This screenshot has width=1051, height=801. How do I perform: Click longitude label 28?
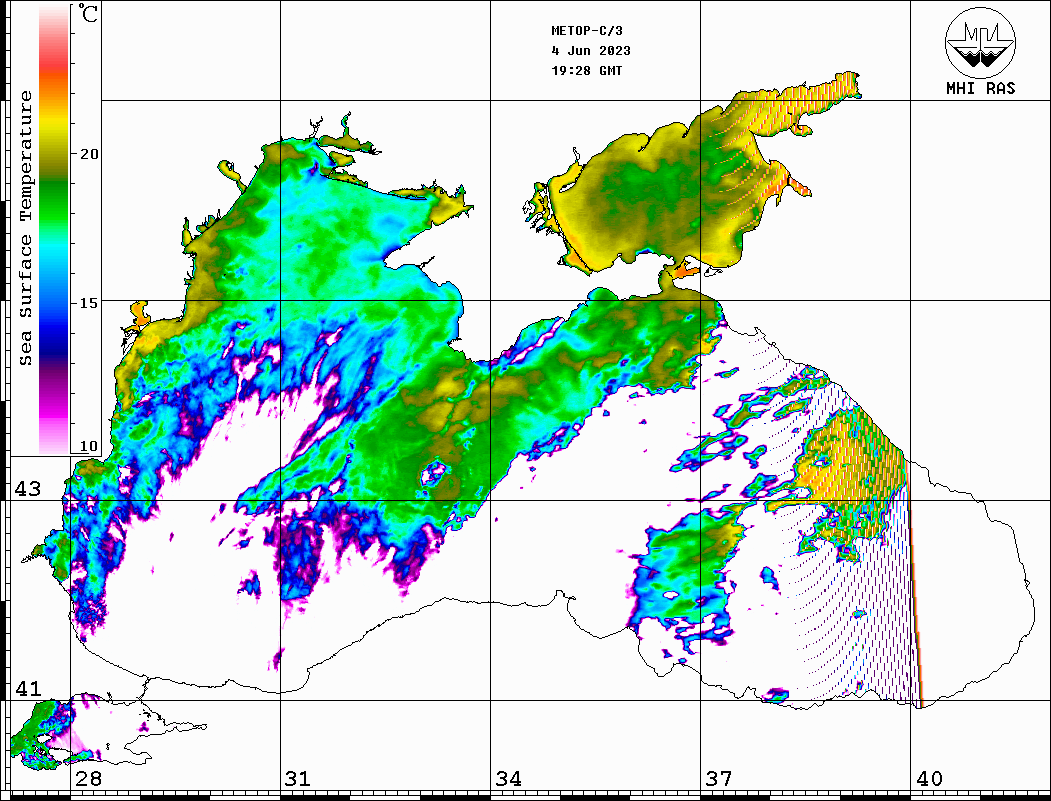pyautogui.click(x=88, y=778)
